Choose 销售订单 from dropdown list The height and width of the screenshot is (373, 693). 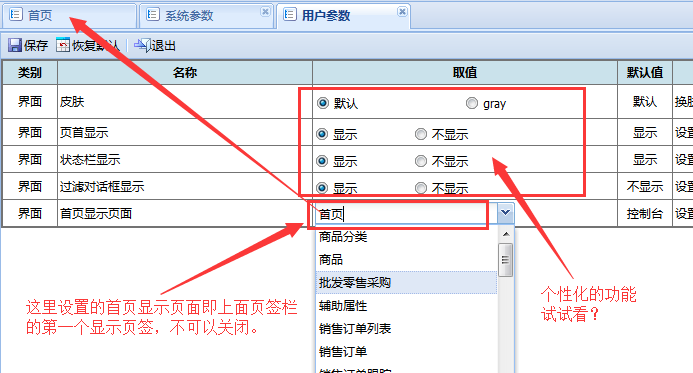(406, 352)
